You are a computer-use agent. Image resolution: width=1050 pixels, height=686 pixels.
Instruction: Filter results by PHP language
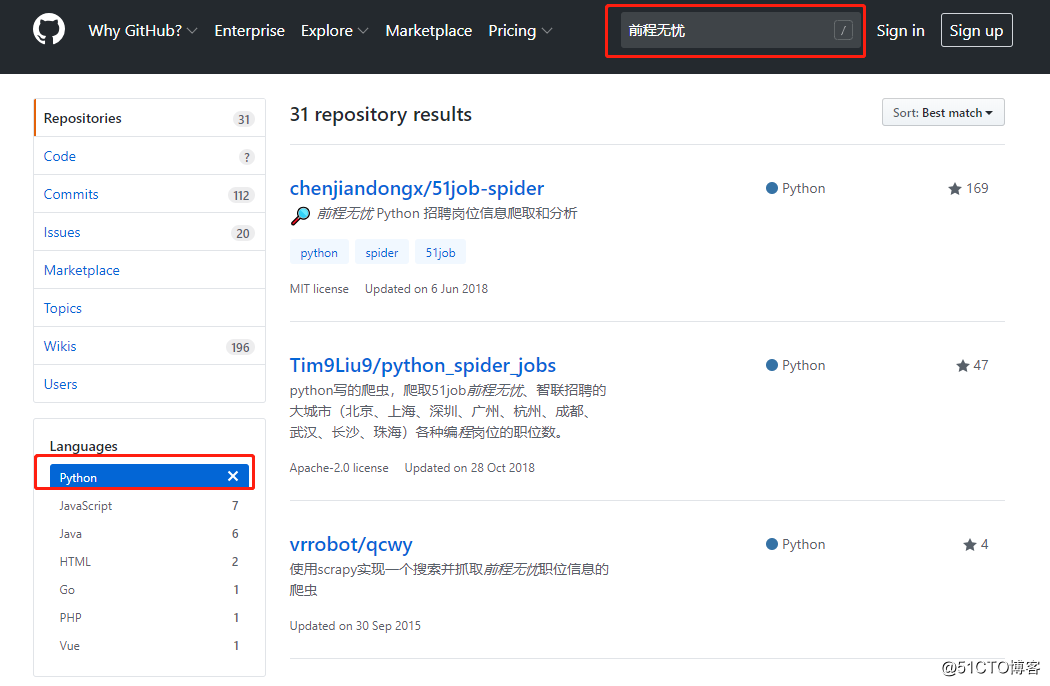pyautogui.click(x=149, y=618)
